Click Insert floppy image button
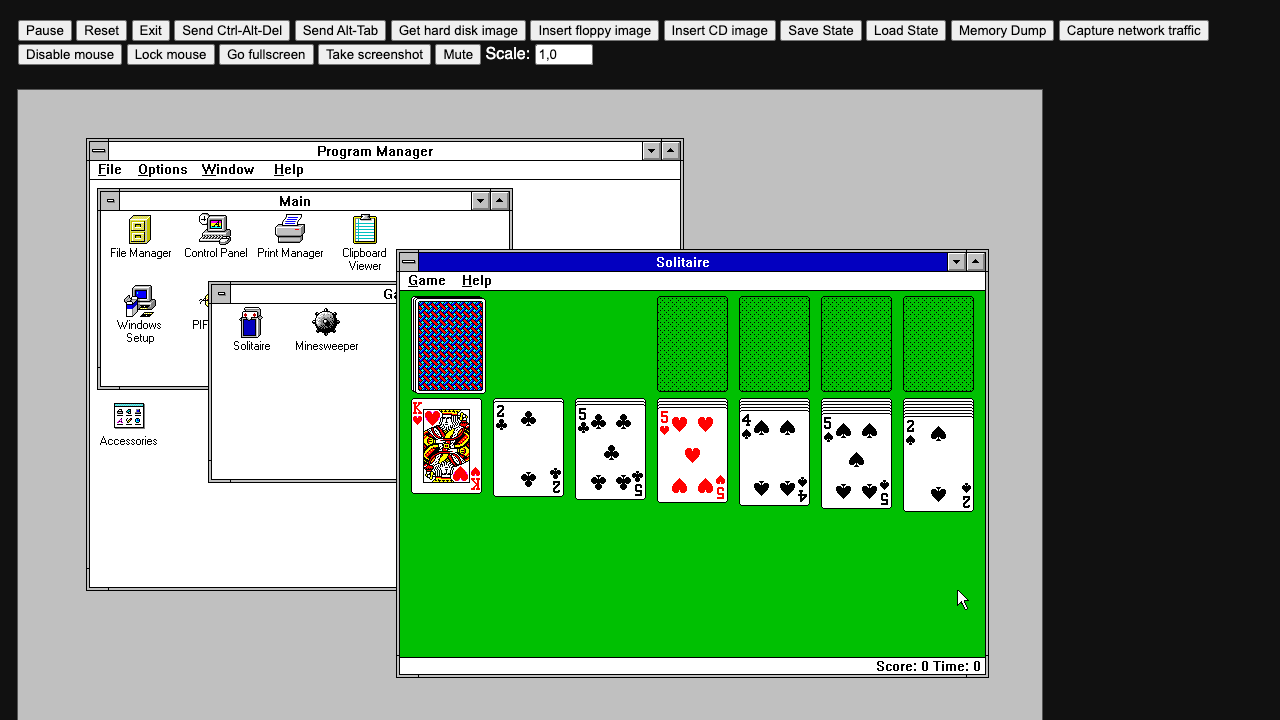 tap(594, 31)
